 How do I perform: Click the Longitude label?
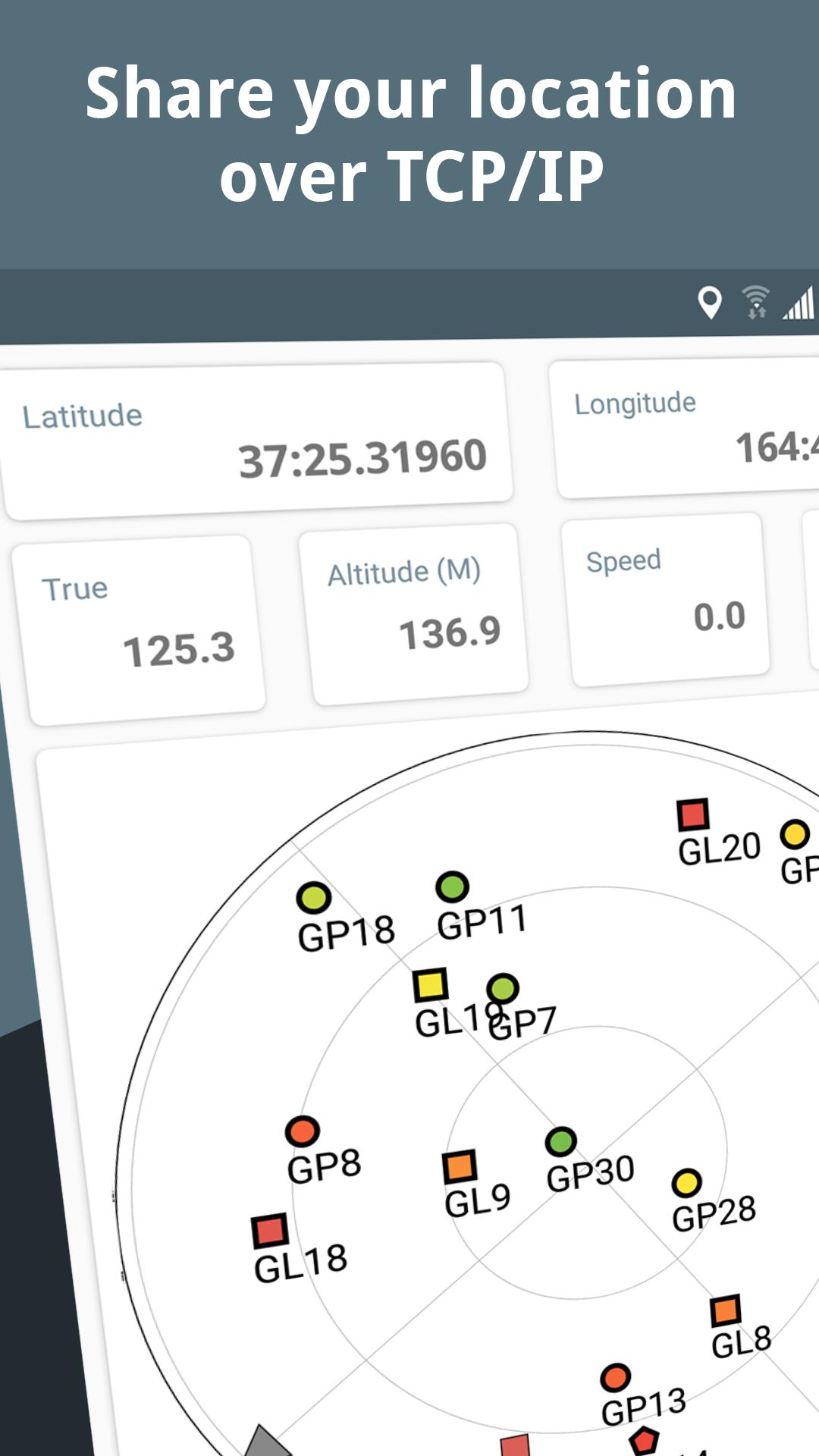click(x=635, y=403)
